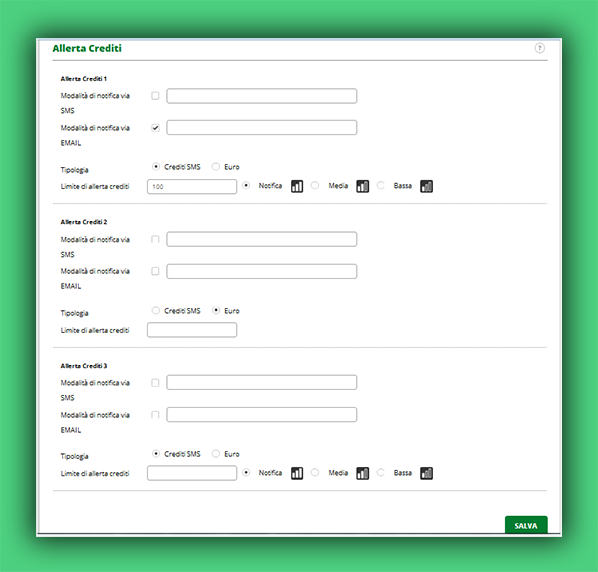This screenshot has width=598, height=572.
Task: Click Bassa signal bars icon in Allerta Crediti 1
Action: 426,186
